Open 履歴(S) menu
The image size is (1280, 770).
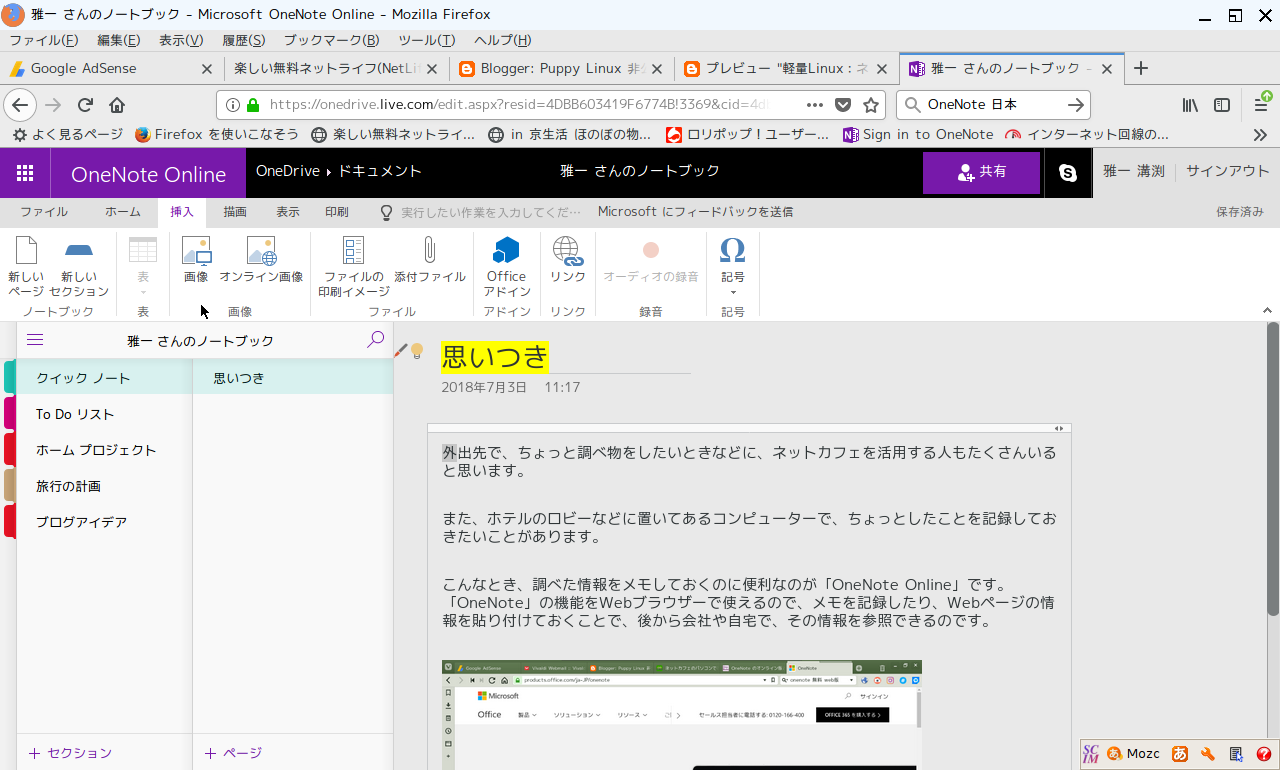pos(243,40)
